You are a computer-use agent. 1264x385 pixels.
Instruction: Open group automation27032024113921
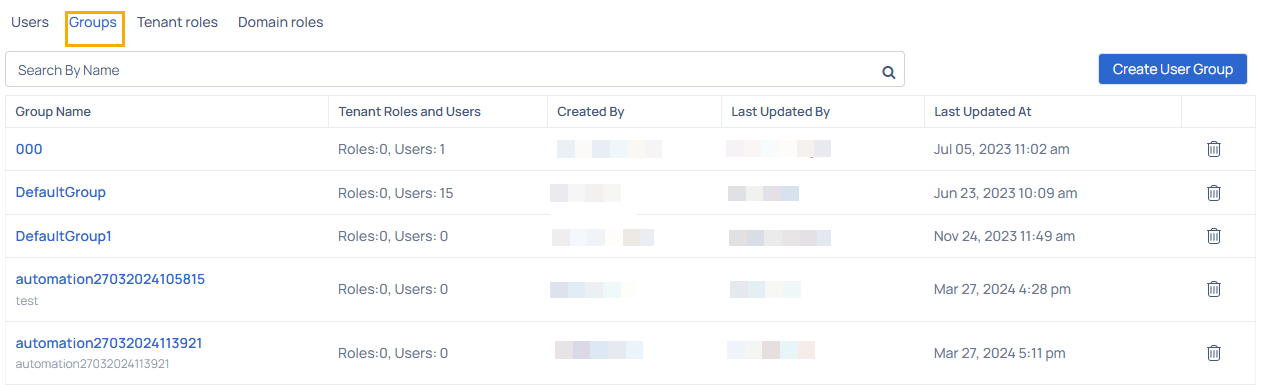click(109, 343)
